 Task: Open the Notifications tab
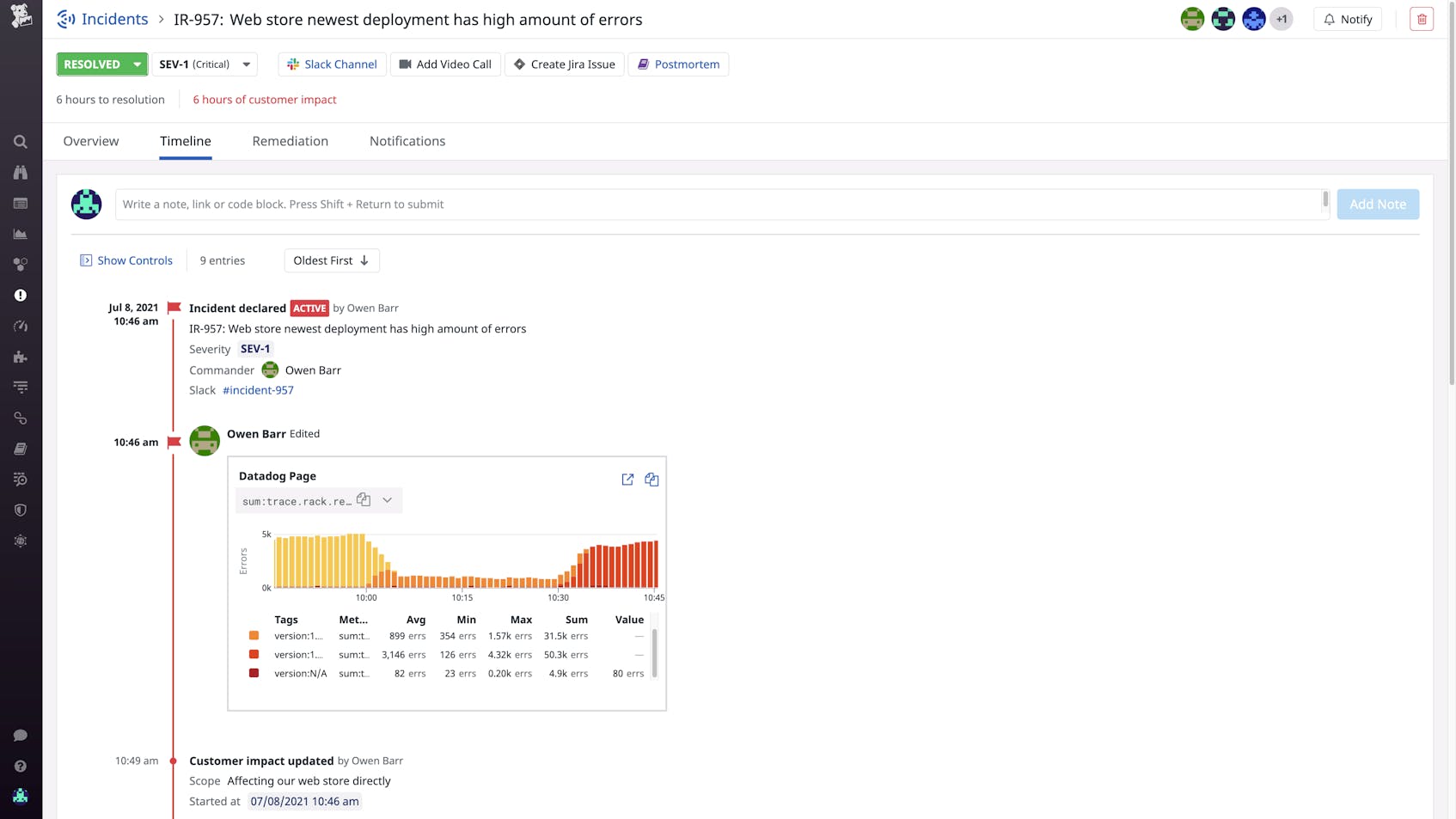407,141
